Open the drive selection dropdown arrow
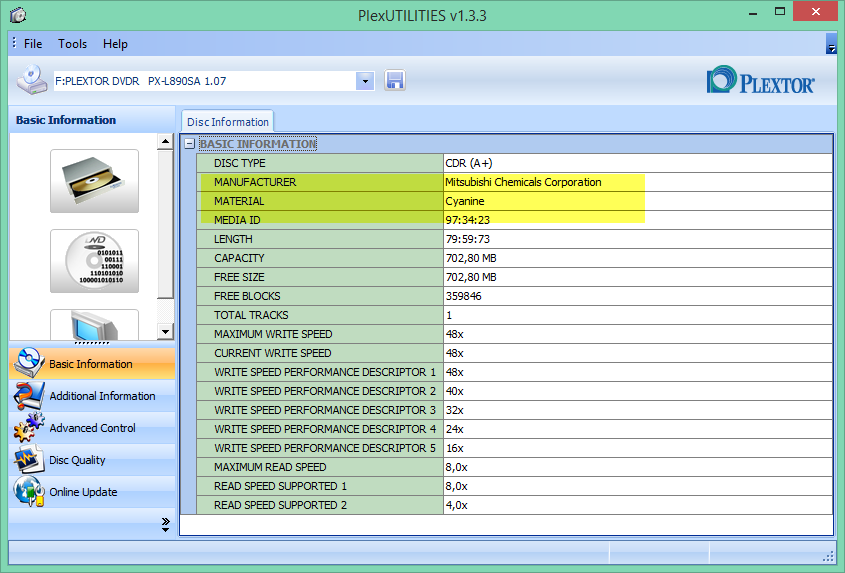The height and width of the screenshot is (573, 845). [x=365, y=81]
